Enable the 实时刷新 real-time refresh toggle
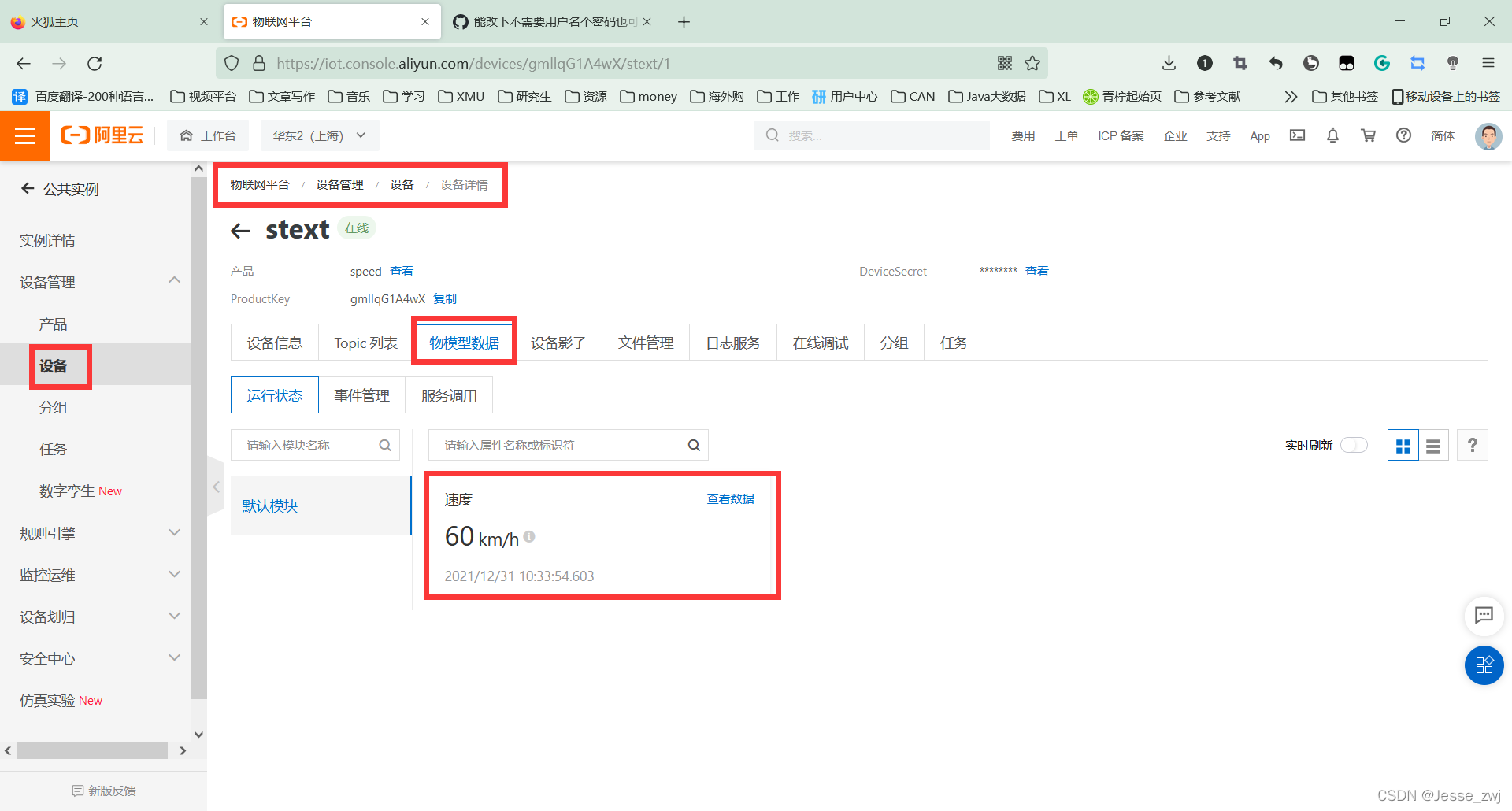 pyautogui.click(x=1354, y=445)
